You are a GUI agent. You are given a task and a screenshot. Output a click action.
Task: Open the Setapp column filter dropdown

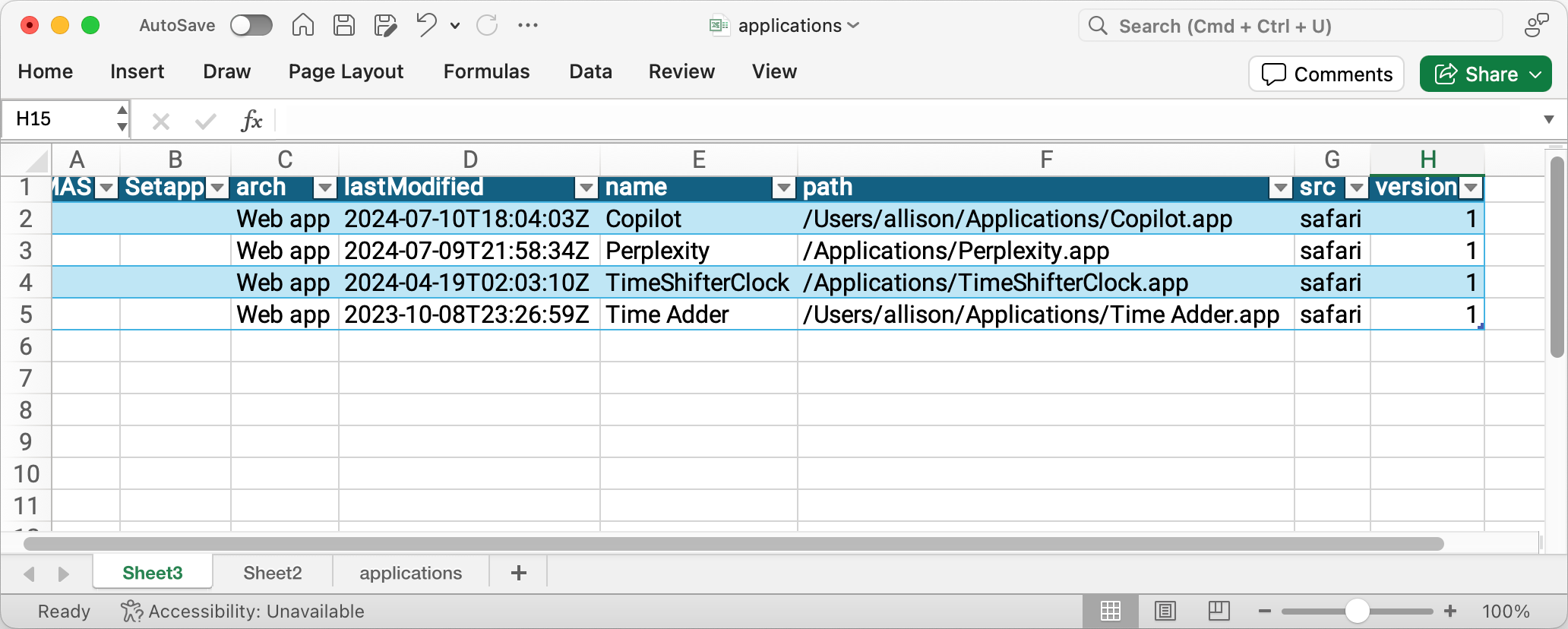(218, 188)
